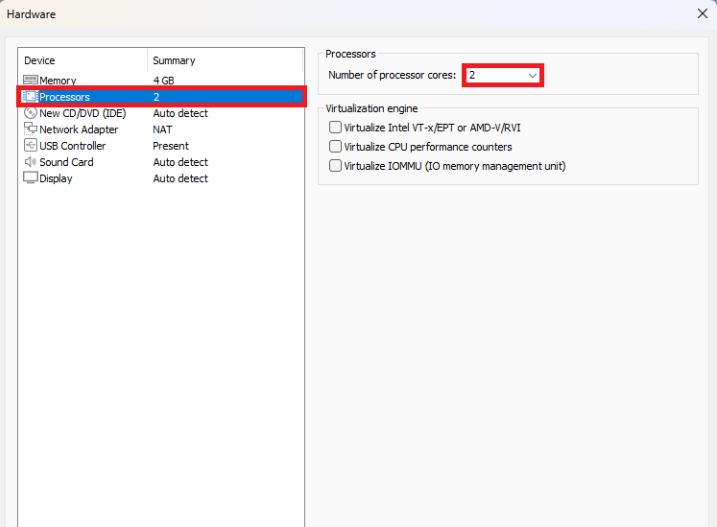Select the Network Adapter row label
717x527 pixels.
point(78,129)
